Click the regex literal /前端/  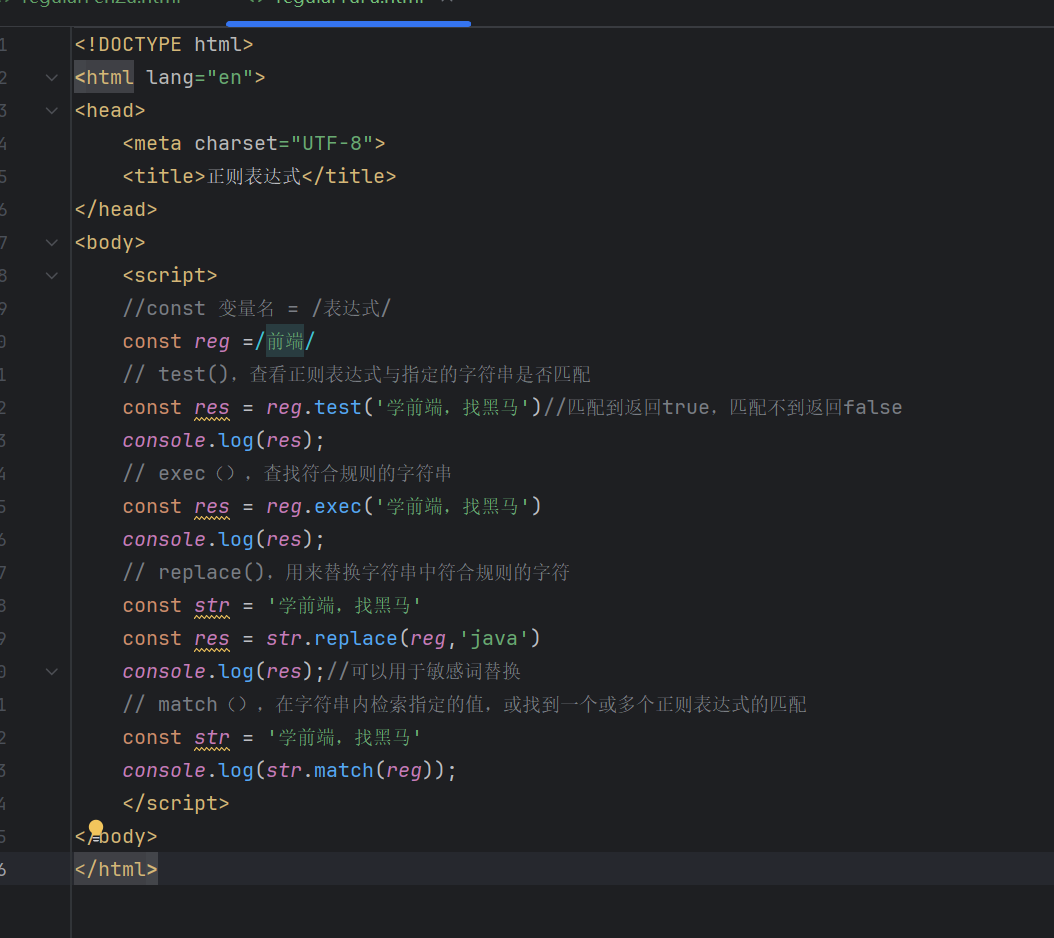pos(285,342)
